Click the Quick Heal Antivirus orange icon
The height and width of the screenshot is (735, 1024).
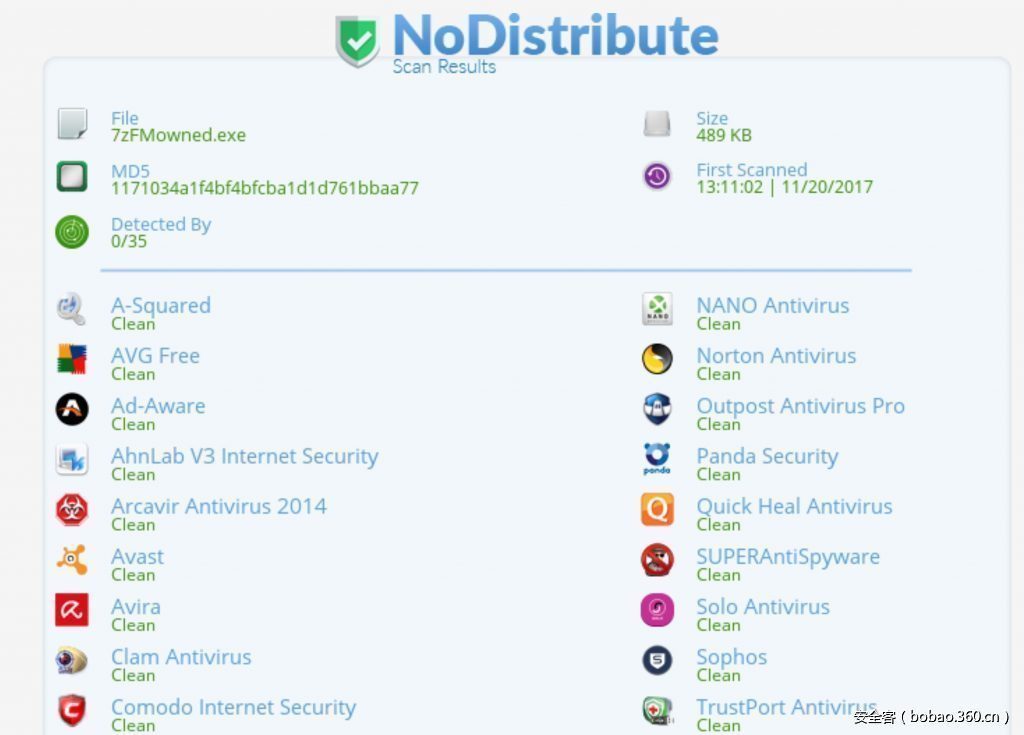coord(657,510)
